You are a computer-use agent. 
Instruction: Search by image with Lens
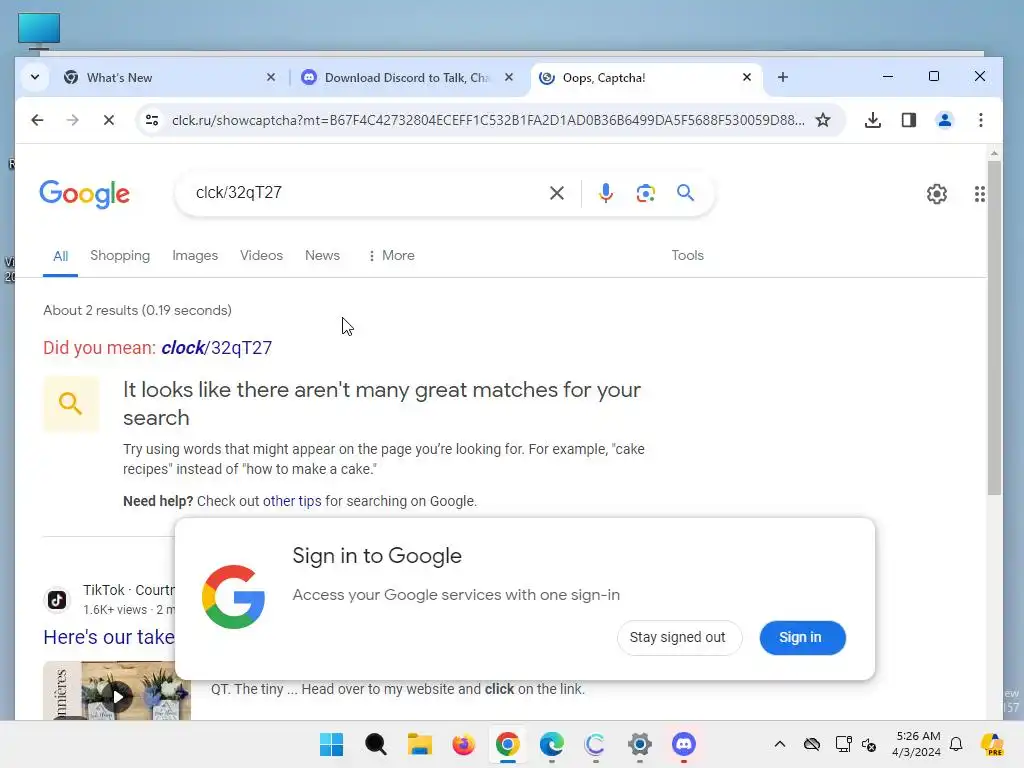click(645, 193)
